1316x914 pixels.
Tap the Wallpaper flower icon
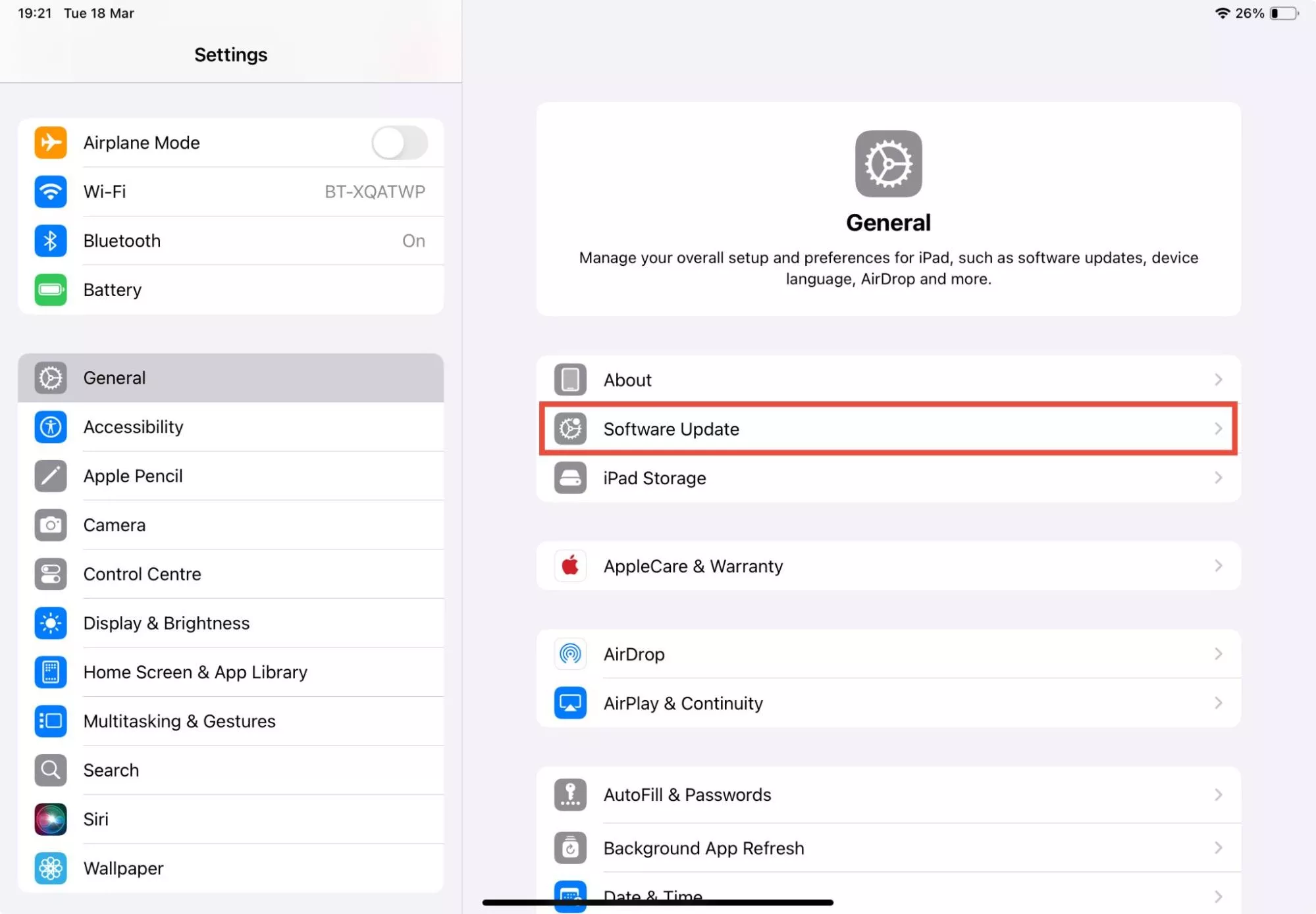tap(51, 868)
